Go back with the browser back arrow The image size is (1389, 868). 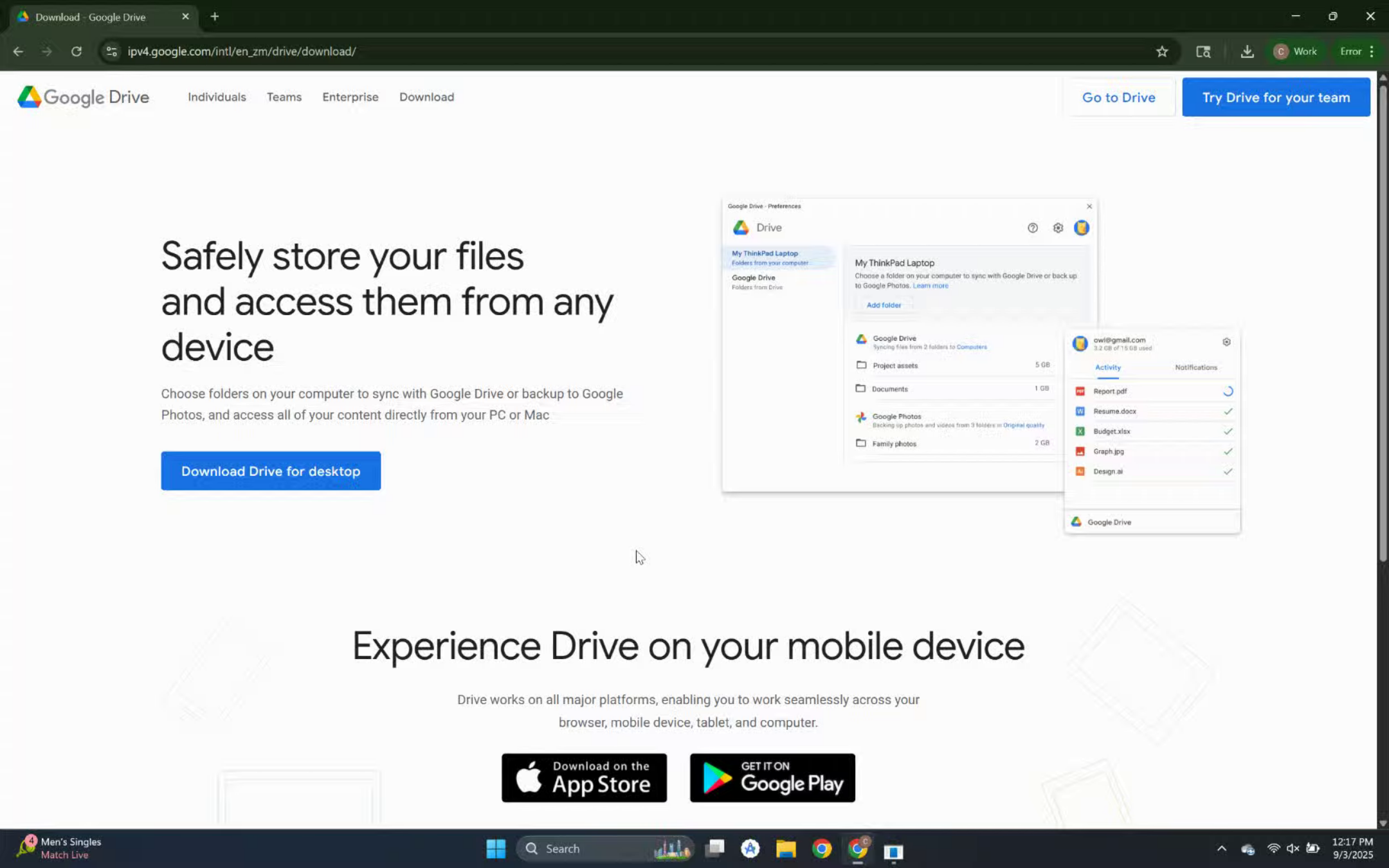click(x=18, y=51)
